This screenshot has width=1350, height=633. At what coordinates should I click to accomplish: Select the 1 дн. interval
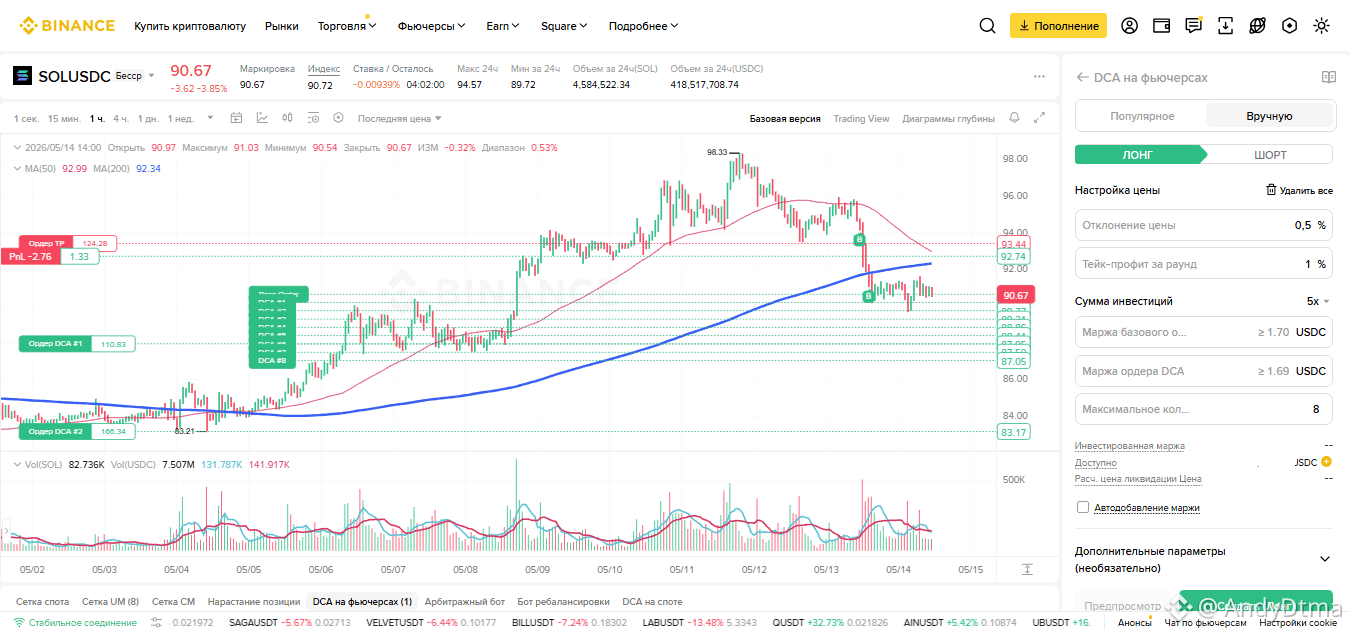(148, 118)
